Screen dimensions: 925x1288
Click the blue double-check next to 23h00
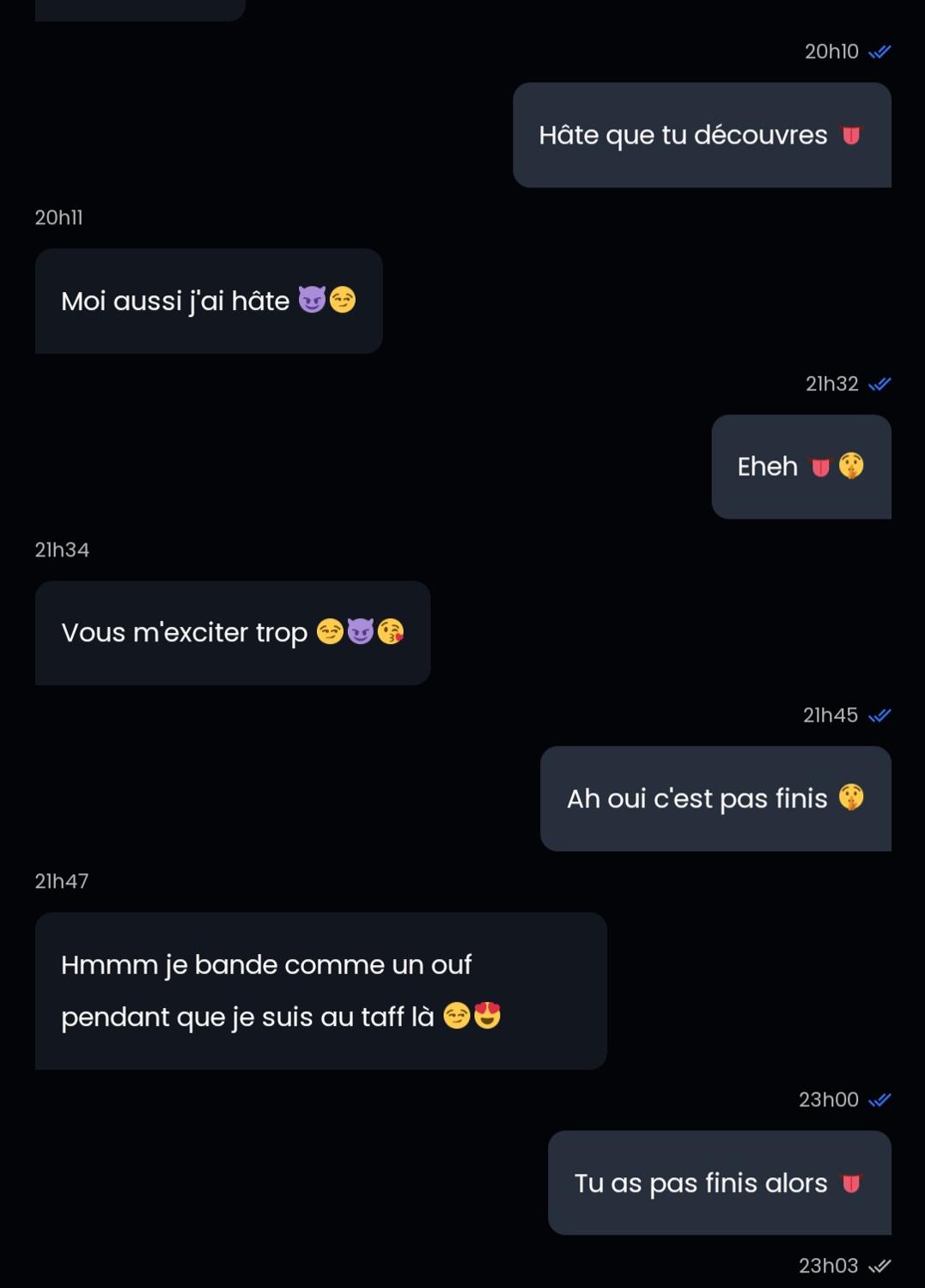click(x=879, y=1100)
